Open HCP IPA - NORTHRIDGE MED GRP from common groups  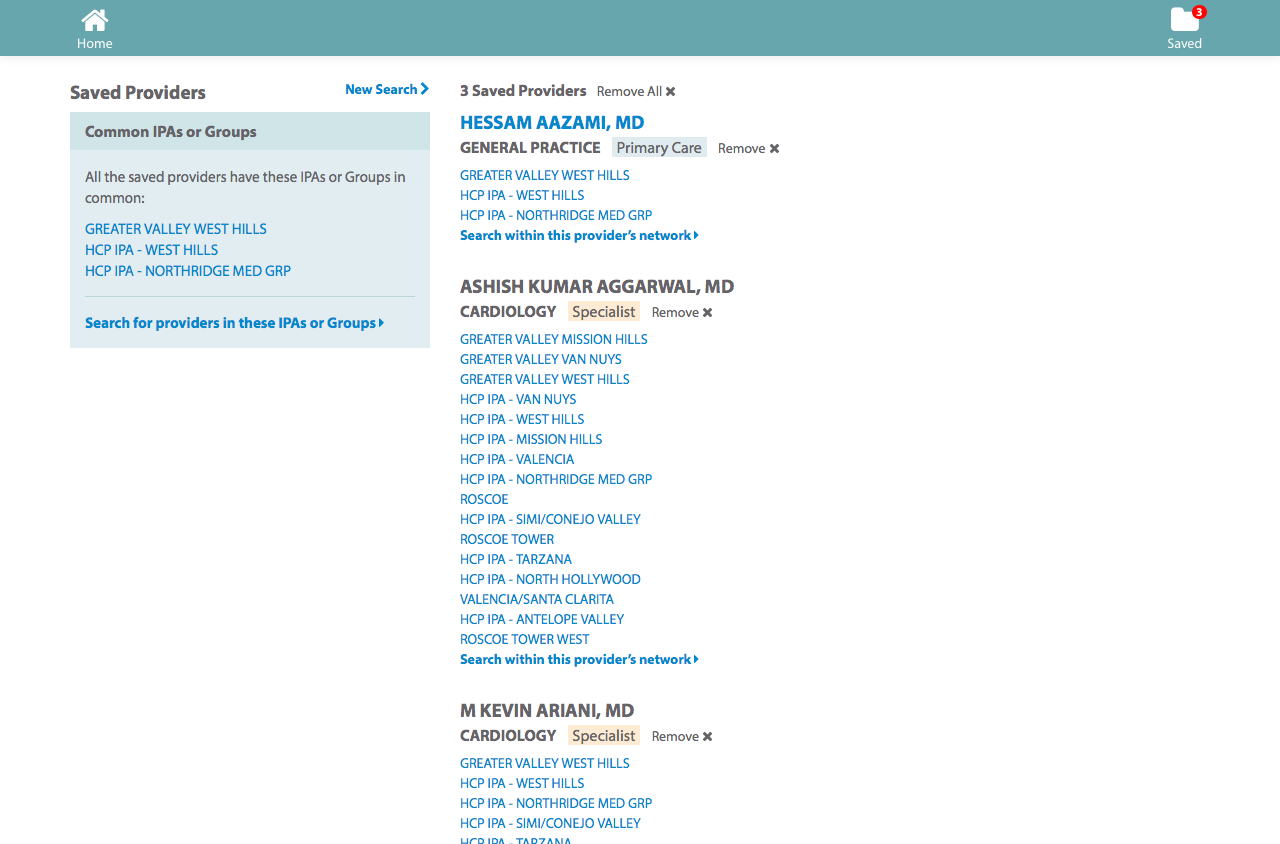click(x=188, y=270)
